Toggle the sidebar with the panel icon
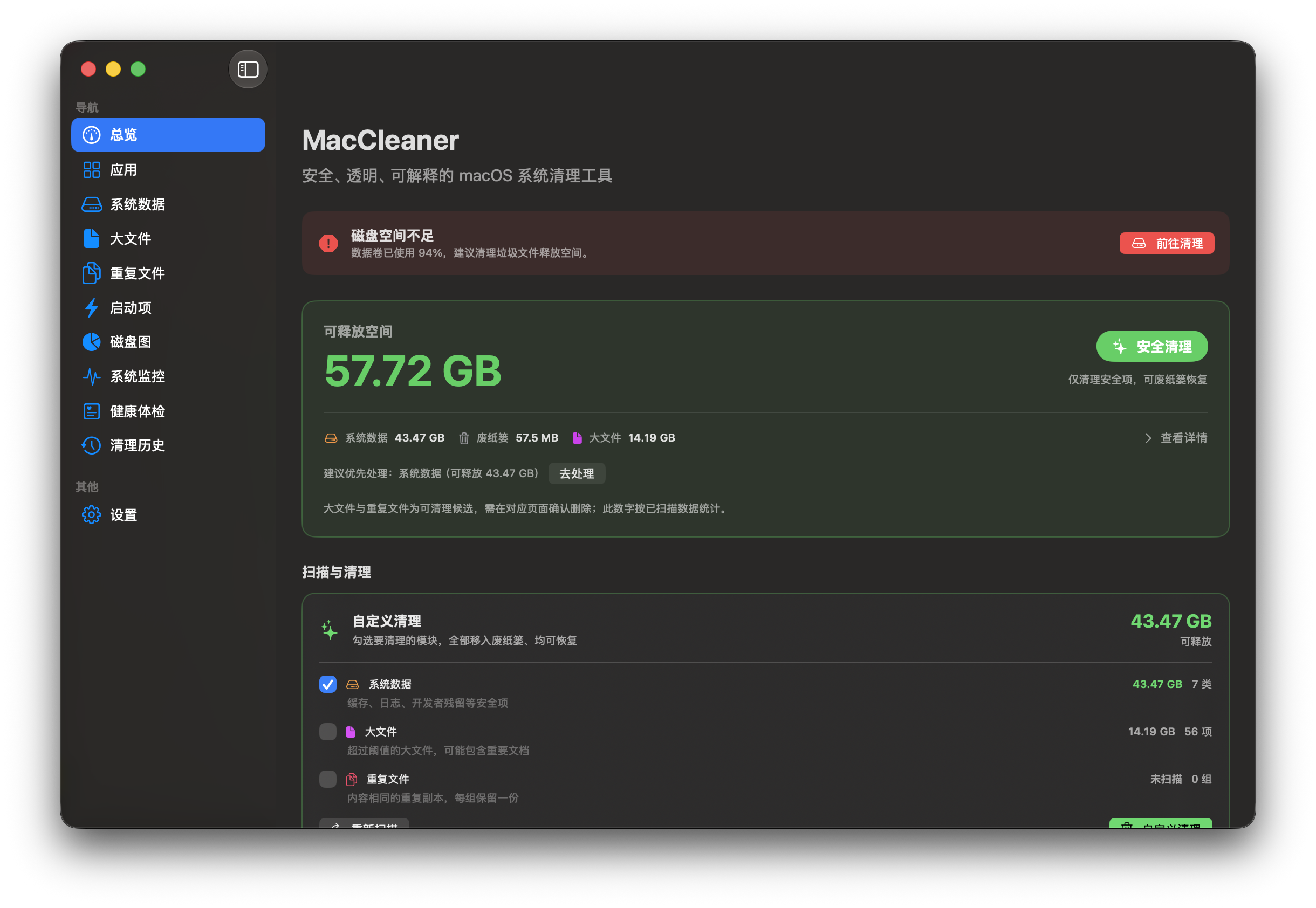This screenshot has height=908, width=1316. point(248,70)
